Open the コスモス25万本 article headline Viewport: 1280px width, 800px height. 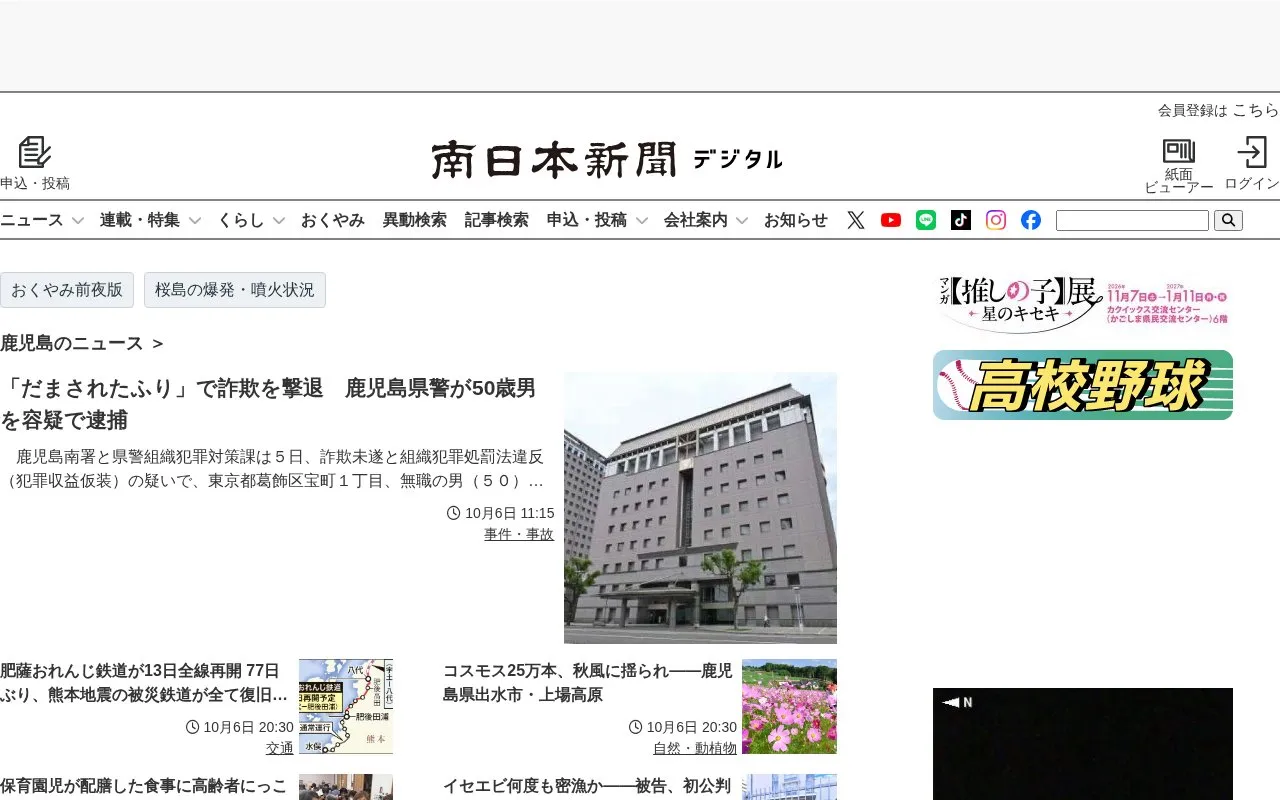pos(588,682)
